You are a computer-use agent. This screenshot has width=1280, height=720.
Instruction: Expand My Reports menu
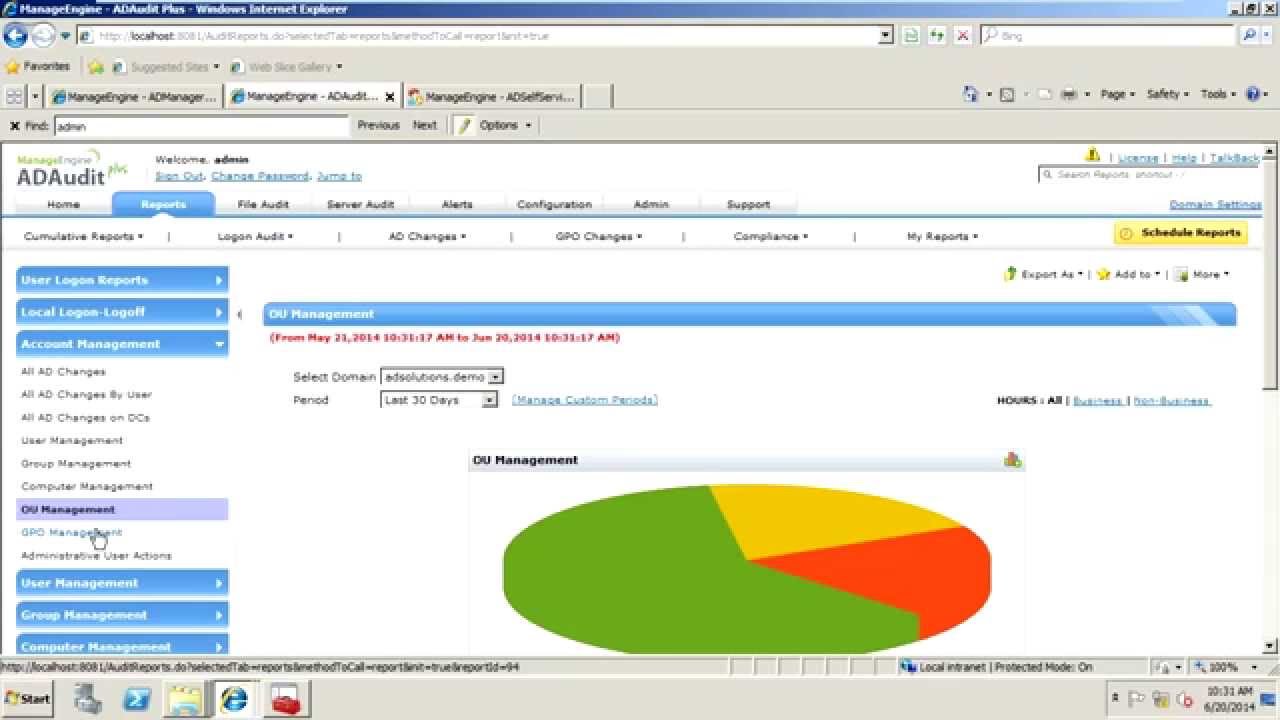[x=942, y=237]
